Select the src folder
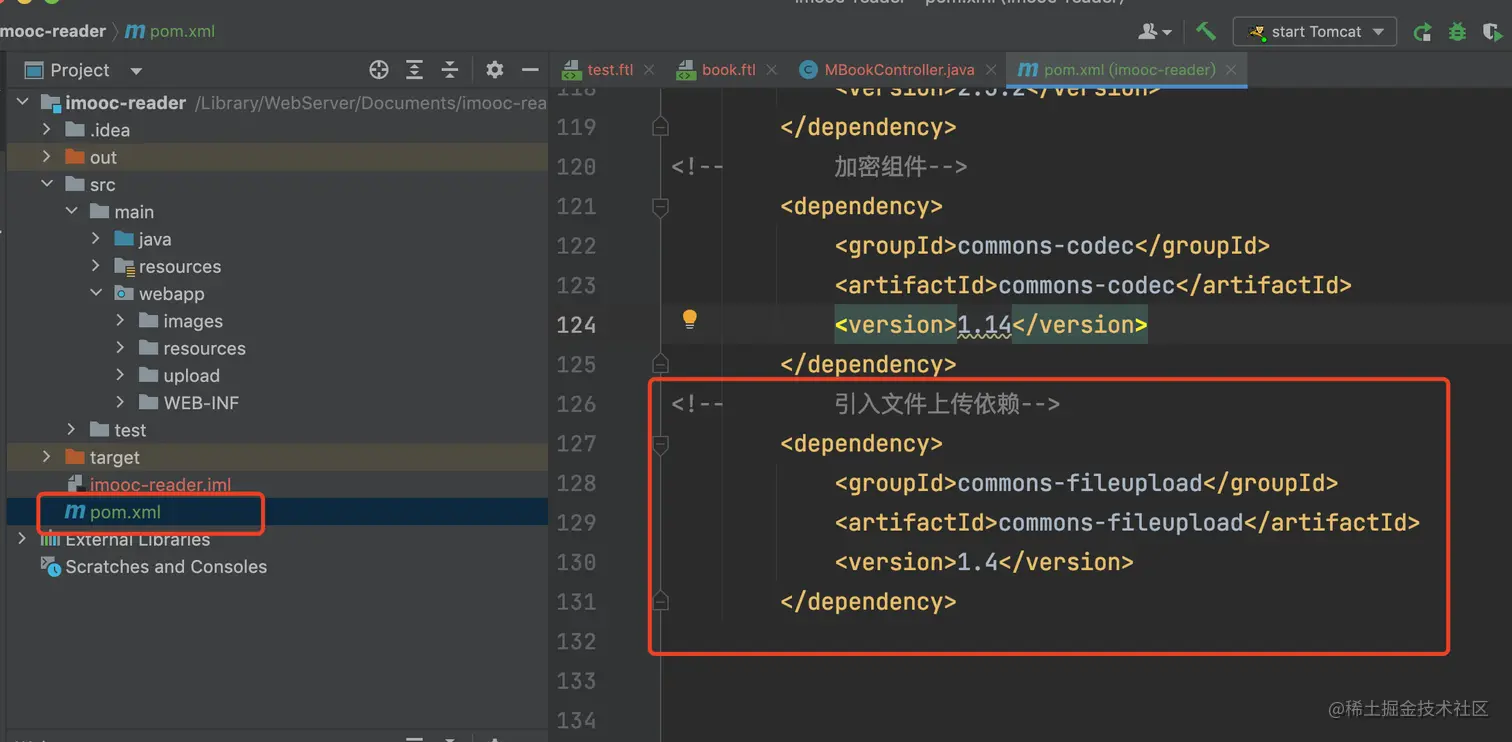1512x742 pixels. point(102,184)
